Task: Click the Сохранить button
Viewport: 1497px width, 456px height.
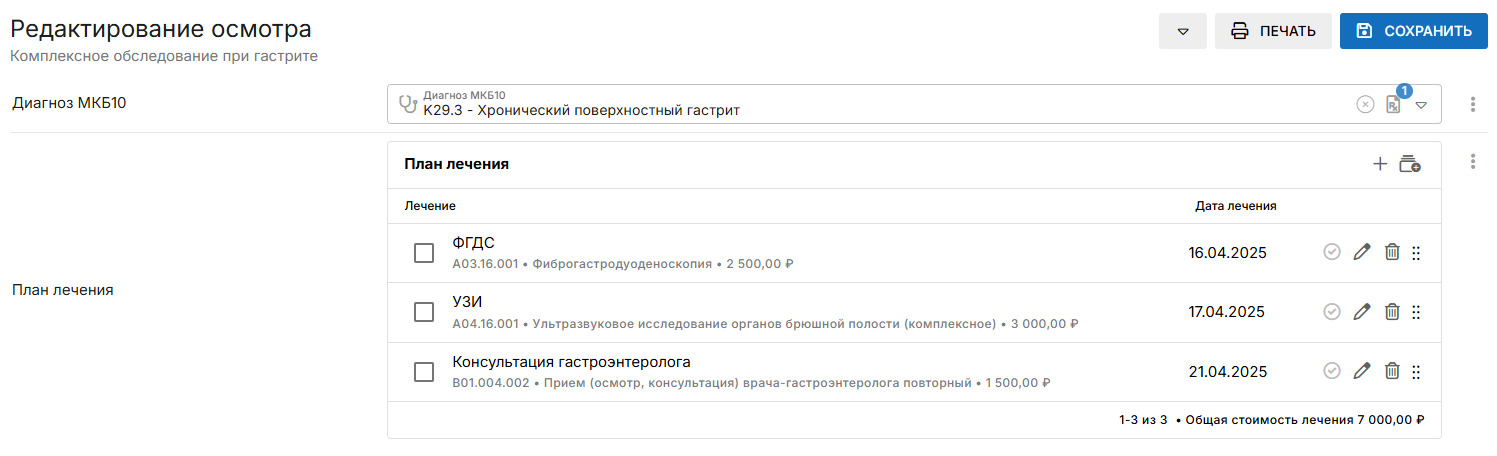Action: pyautogui.click(x=1414, y=31)
